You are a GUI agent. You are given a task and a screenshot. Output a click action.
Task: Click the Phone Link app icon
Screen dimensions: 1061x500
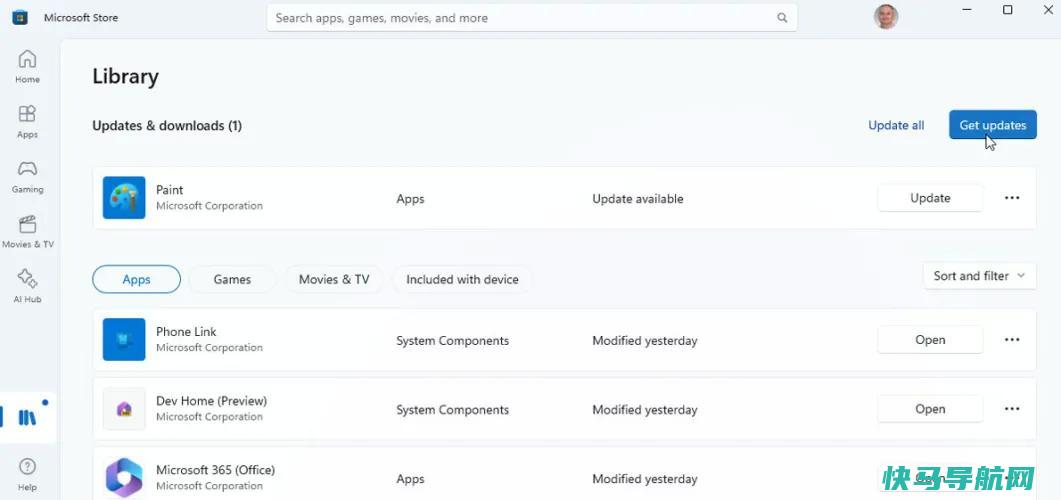pyautogui.click(x=124, y=340)
